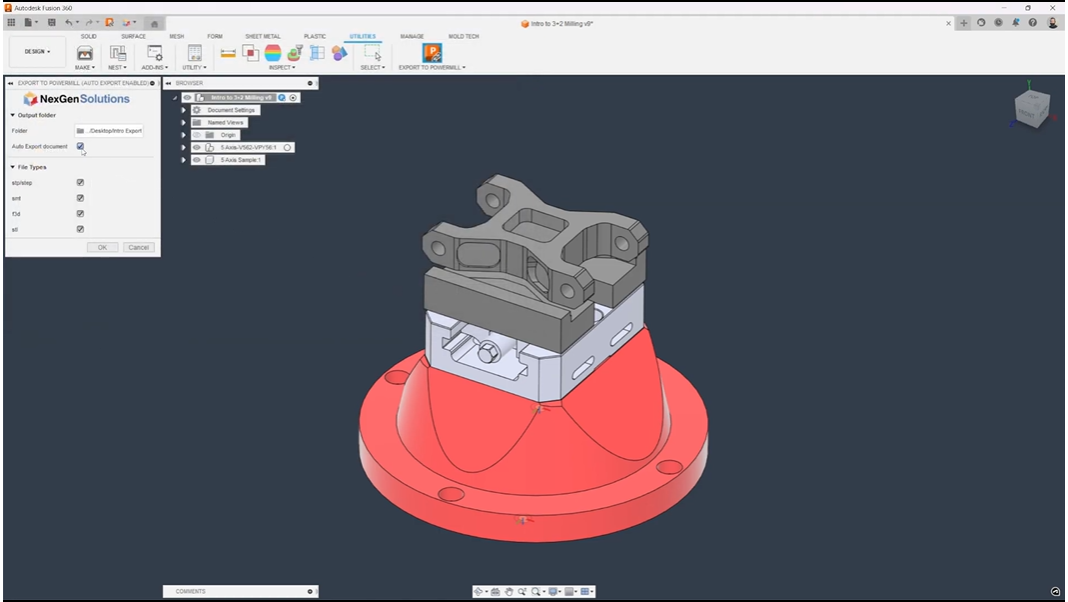
Task: Activate the 5 Axis-V562-VPY56:1 component radio
Action: [287, 147]
